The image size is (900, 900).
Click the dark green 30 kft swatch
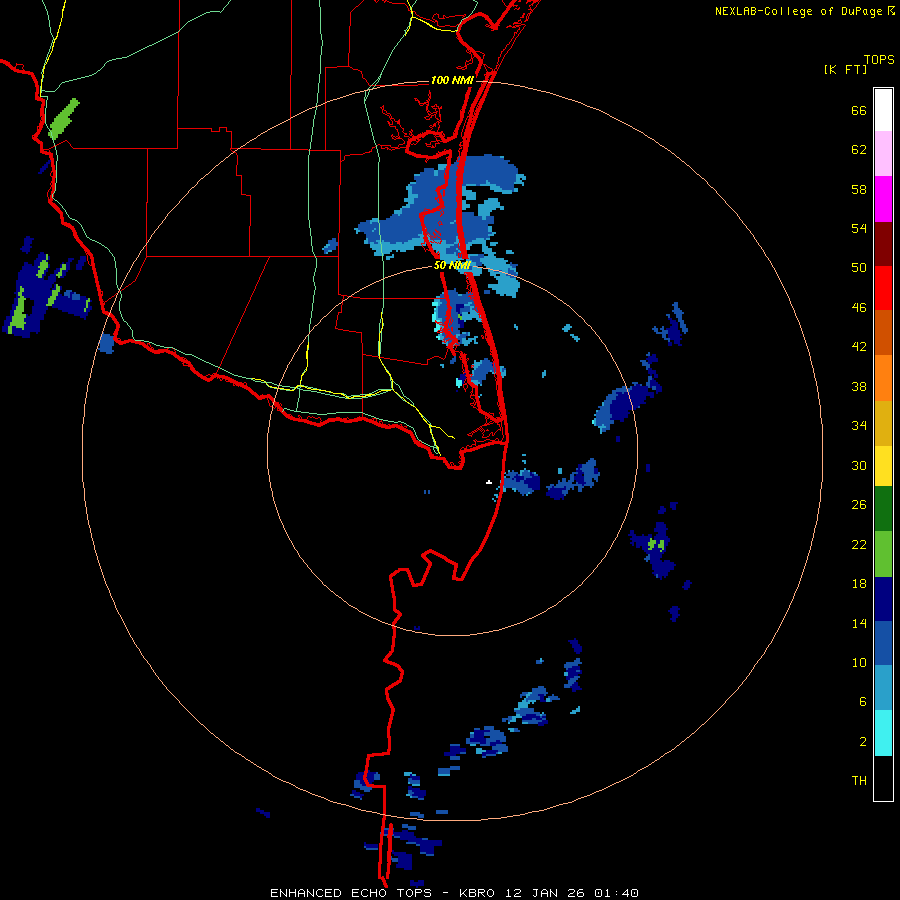coord(883,509)
